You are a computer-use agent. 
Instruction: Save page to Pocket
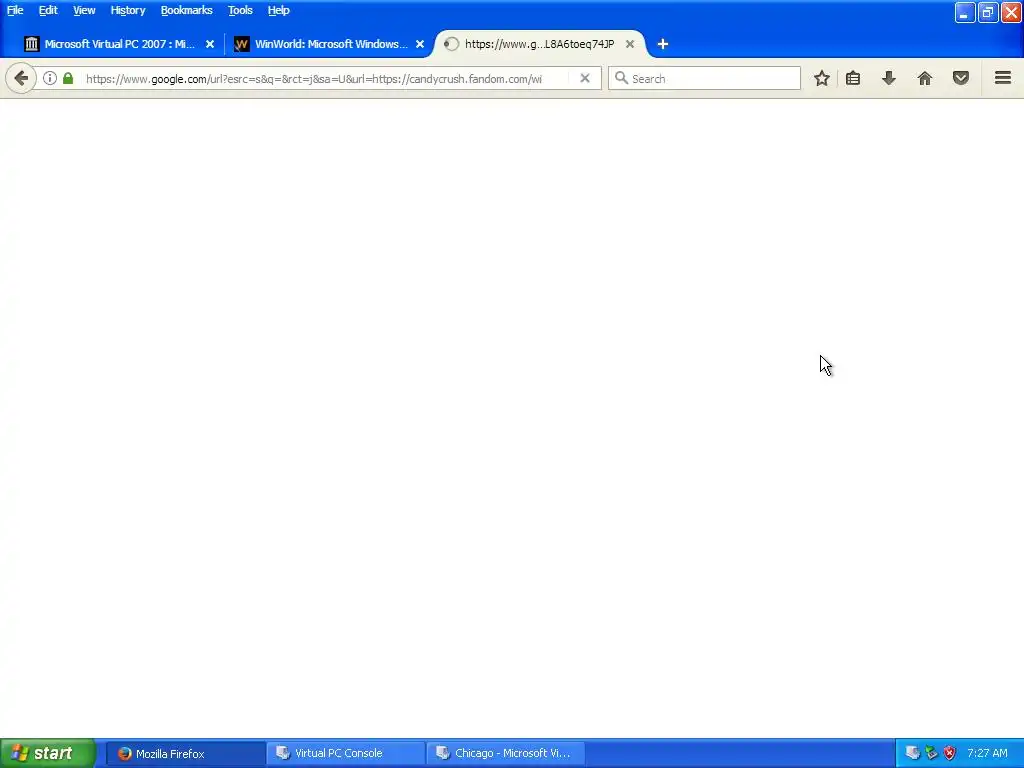click(961, 78)
